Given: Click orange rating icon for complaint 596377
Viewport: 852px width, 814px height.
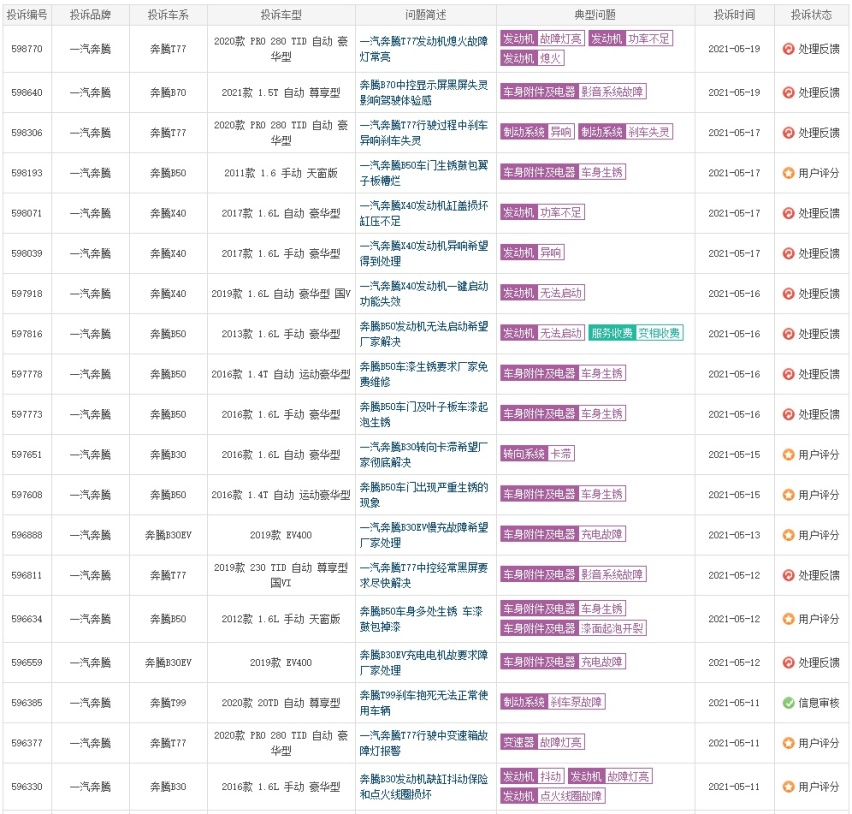Looking at the screenshot, I should (x=788, y=743).
